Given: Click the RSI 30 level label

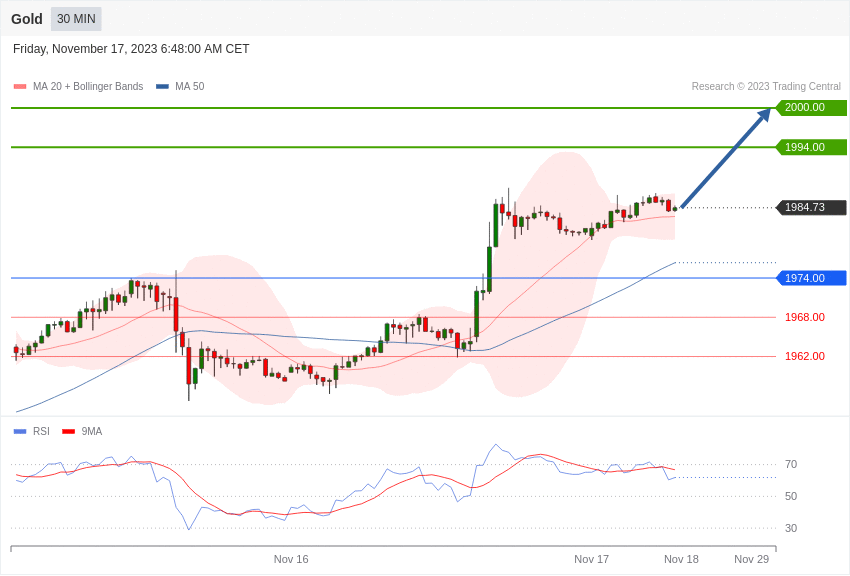Looking at the screenshot, I should [791, 528].
